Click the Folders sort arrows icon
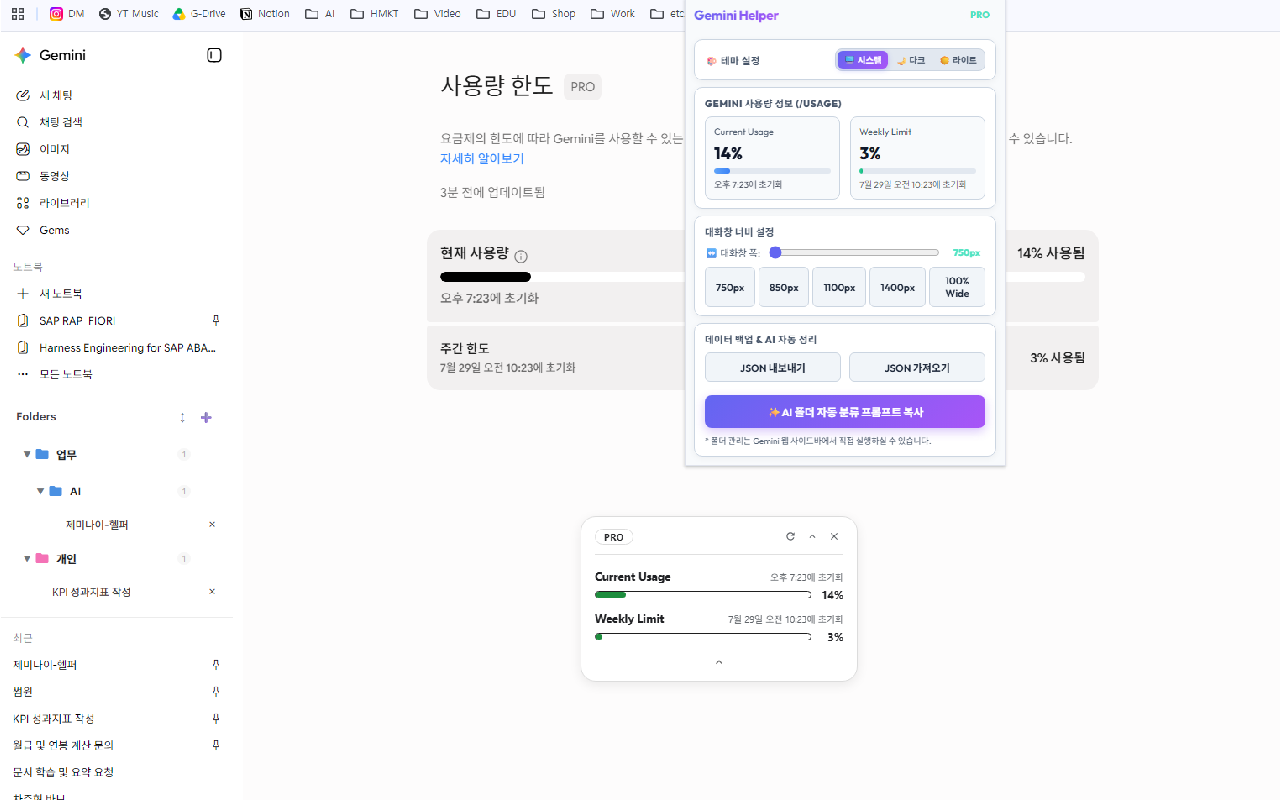The image size is (1280, 800). pos(182,417)
